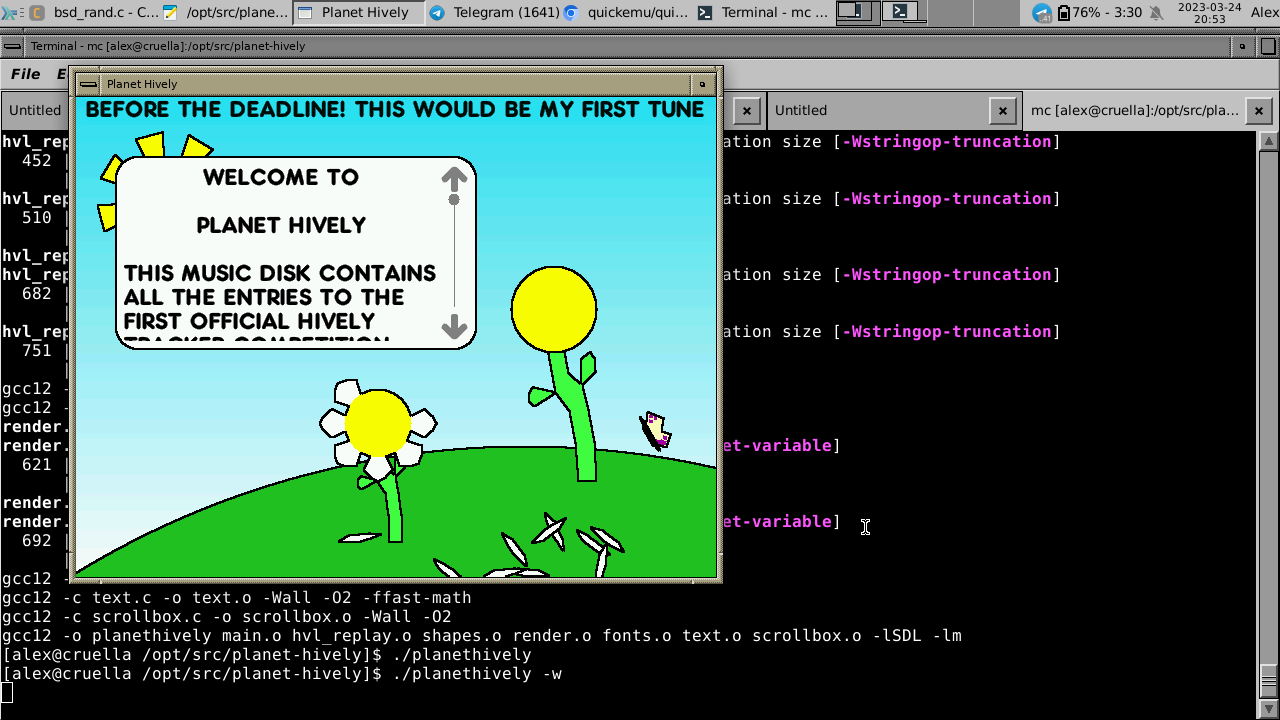This screenshot has height=720, width=1280.
Task: Click the terminal scrollbar up arrow
Action: (1269, 141)
